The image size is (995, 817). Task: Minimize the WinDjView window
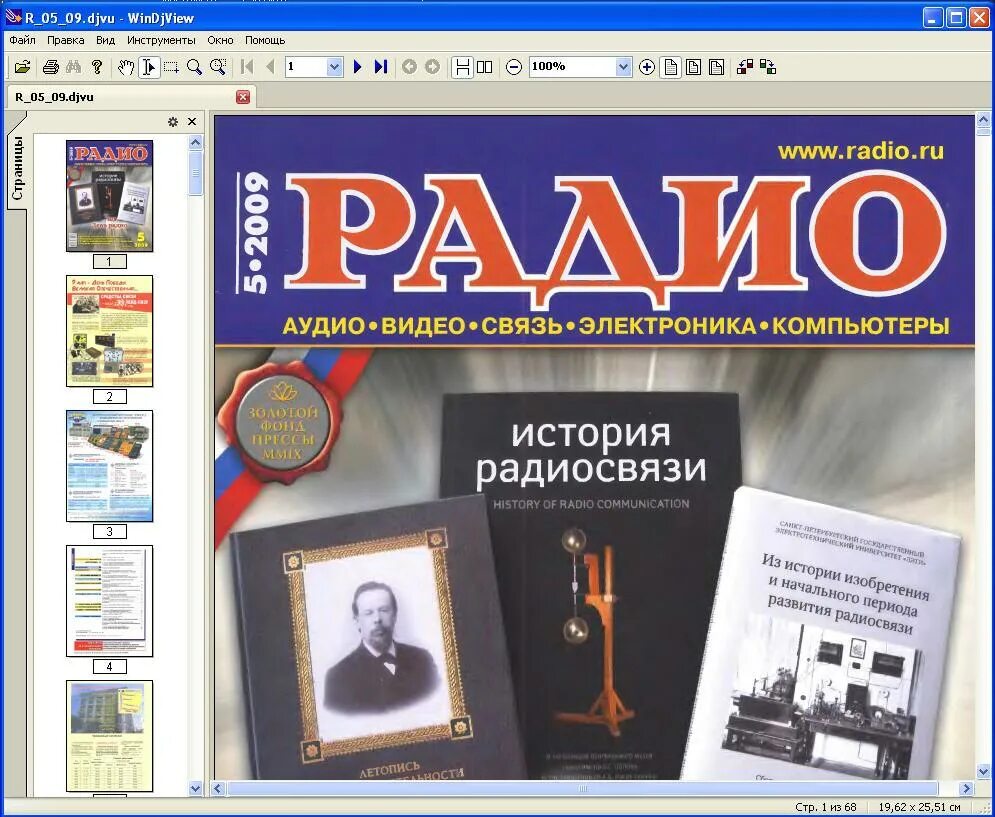pyautogui.click(x=932, y=17)
